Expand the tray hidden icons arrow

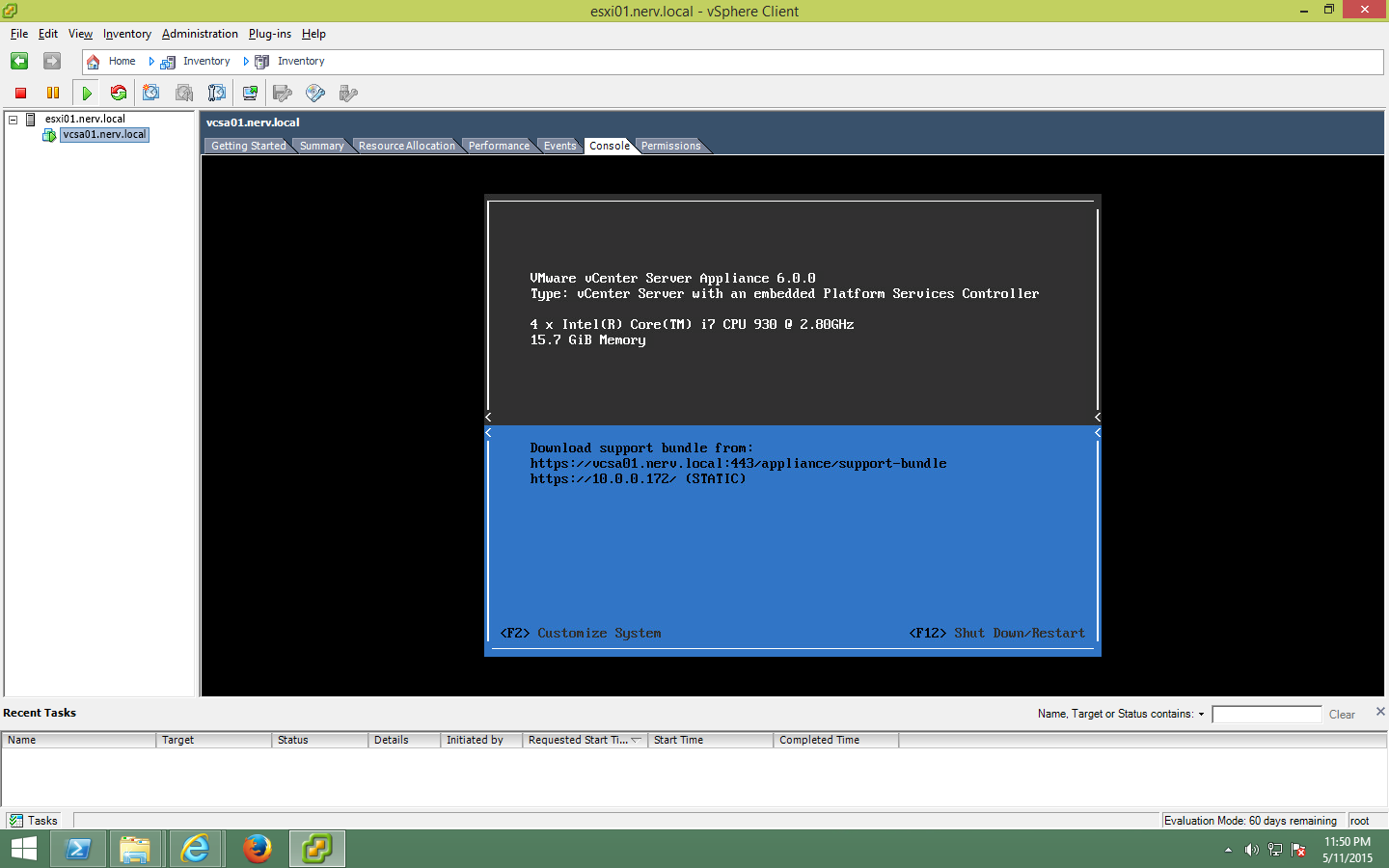tap(1227, 850)
